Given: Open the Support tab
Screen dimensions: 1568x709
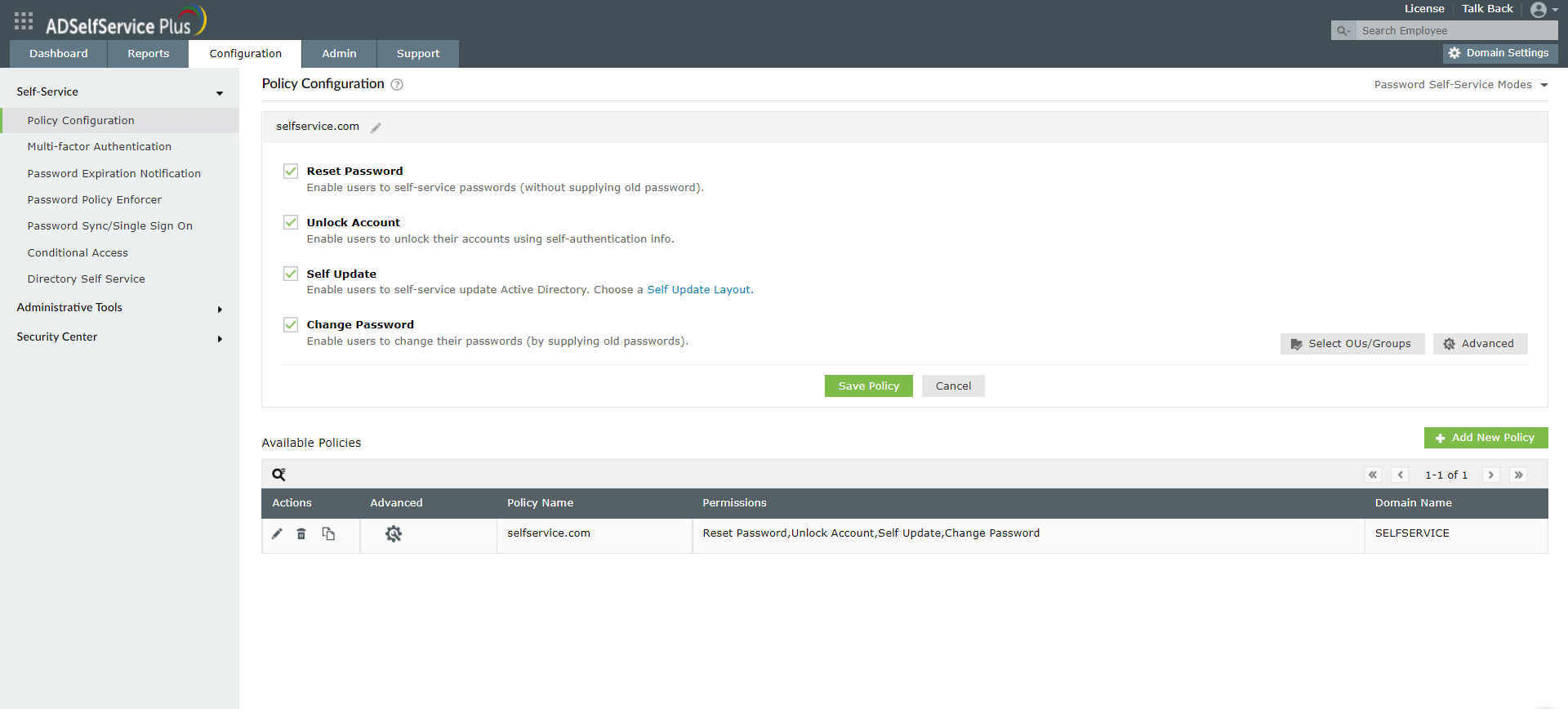Looking at the screenshot, I should click(418, 54).
